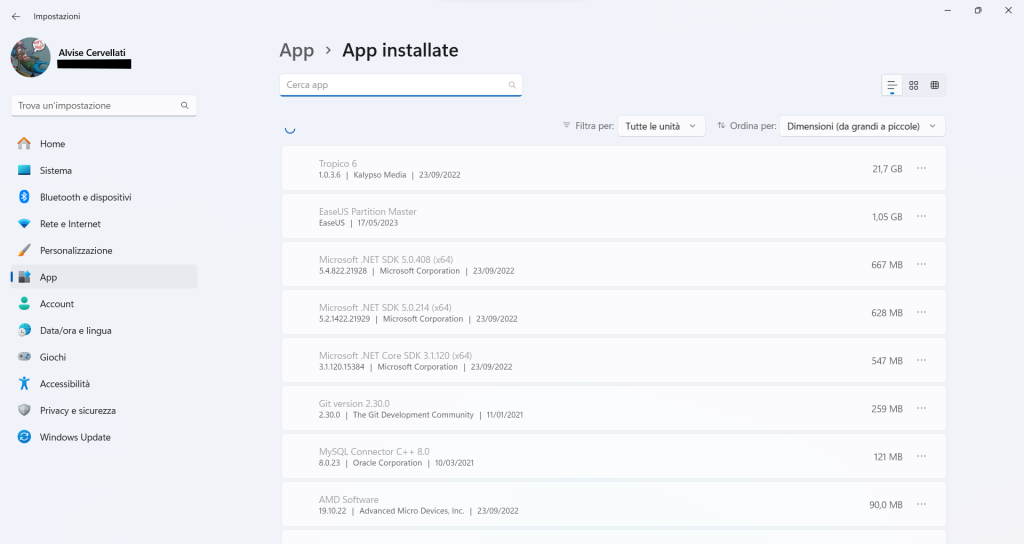Open three-dot menu for Tropico 6
The height and width of the screenshot is (544, 1024).
coord(921,168)
